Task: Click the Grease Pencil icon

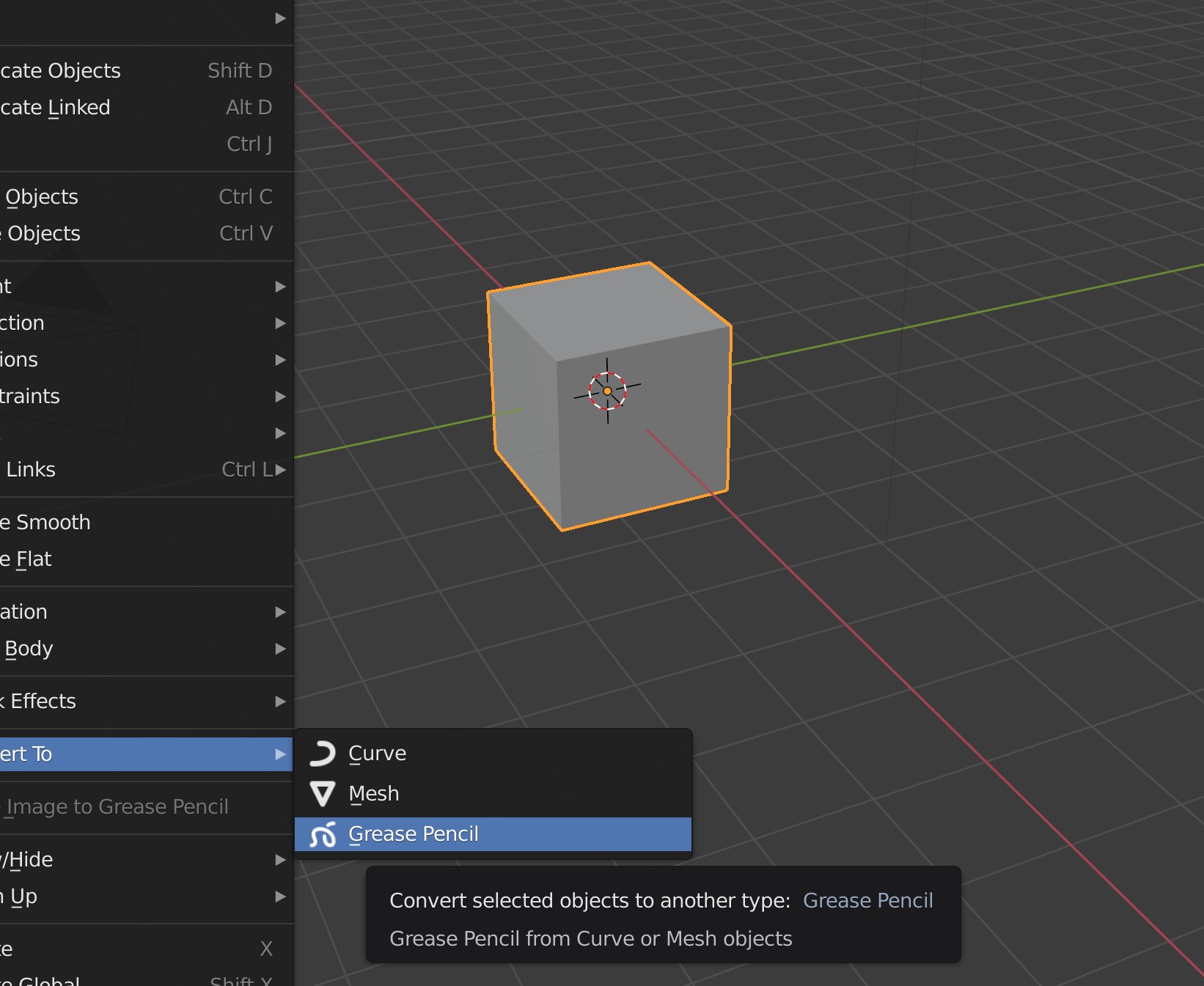Action: pyautogui.click(x=323, y=834)
